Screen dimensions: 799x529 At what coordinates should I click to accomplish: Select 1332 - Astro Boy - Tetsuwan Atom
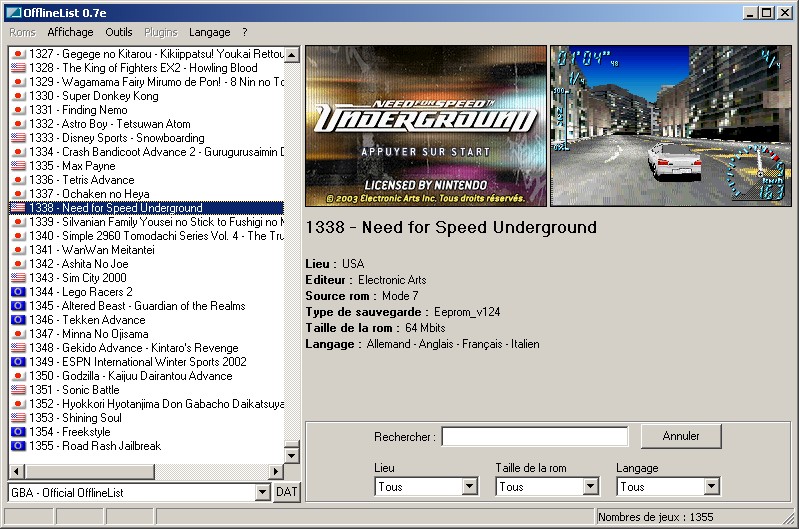147,124
